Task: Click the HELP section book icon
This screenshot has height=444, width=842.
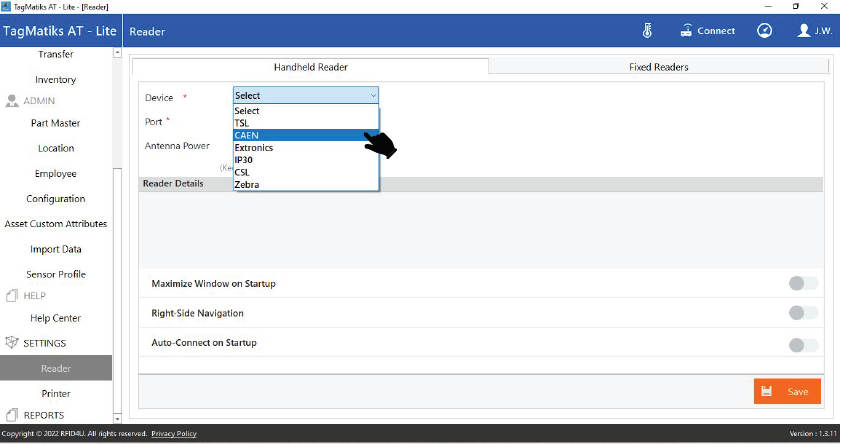Action: click(13, 296)
